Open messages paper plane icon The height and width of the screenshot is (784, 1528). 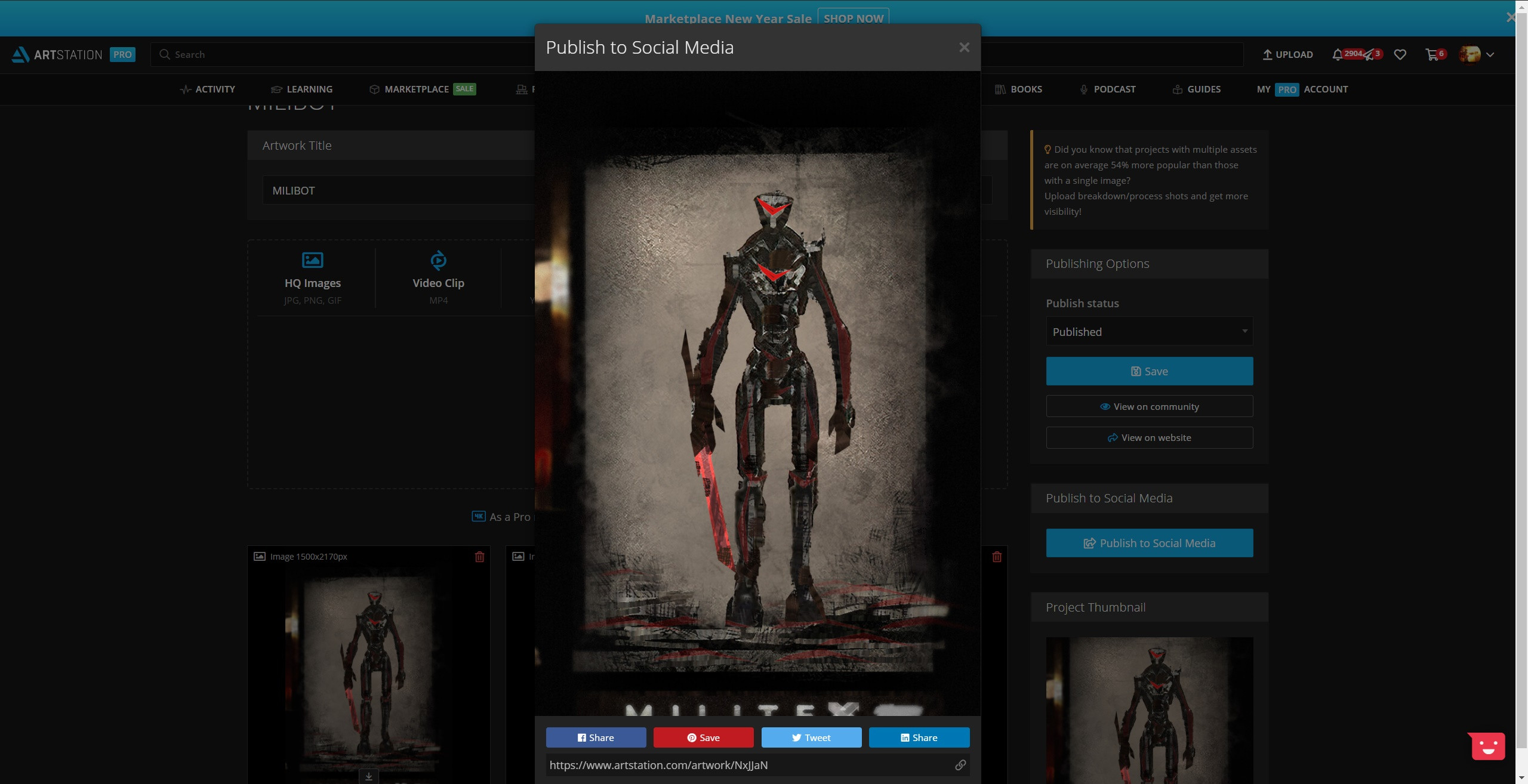click(1368, 55)
